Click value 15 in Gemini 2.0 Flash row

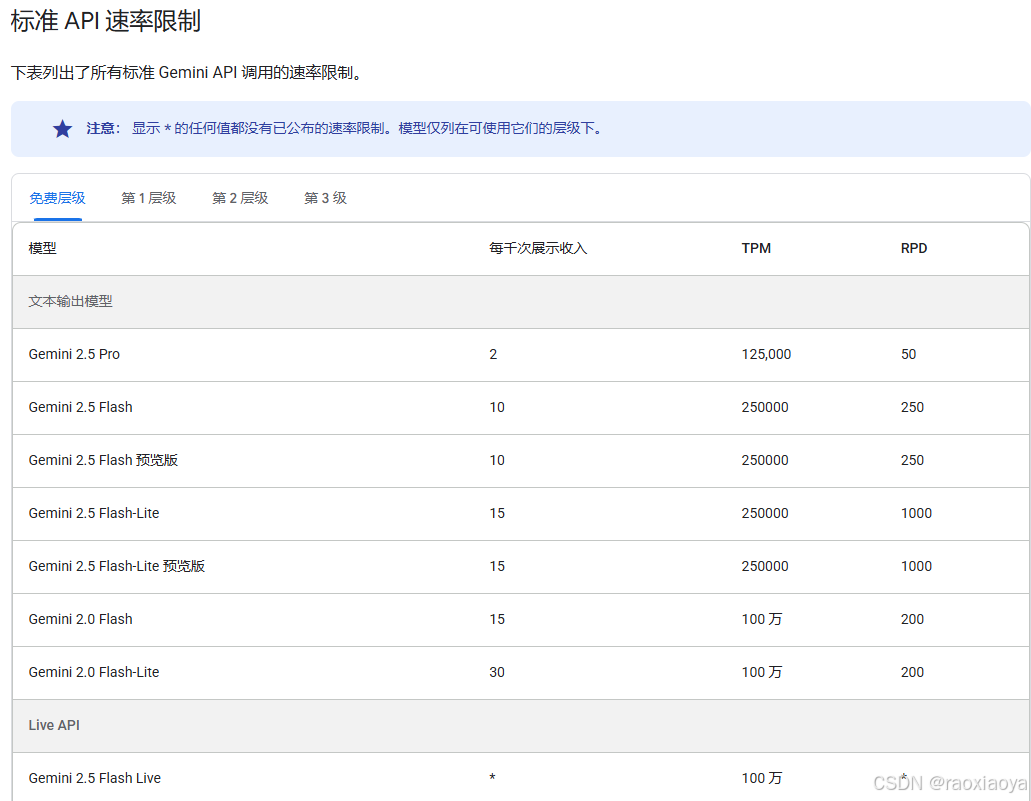pos(497,619)
